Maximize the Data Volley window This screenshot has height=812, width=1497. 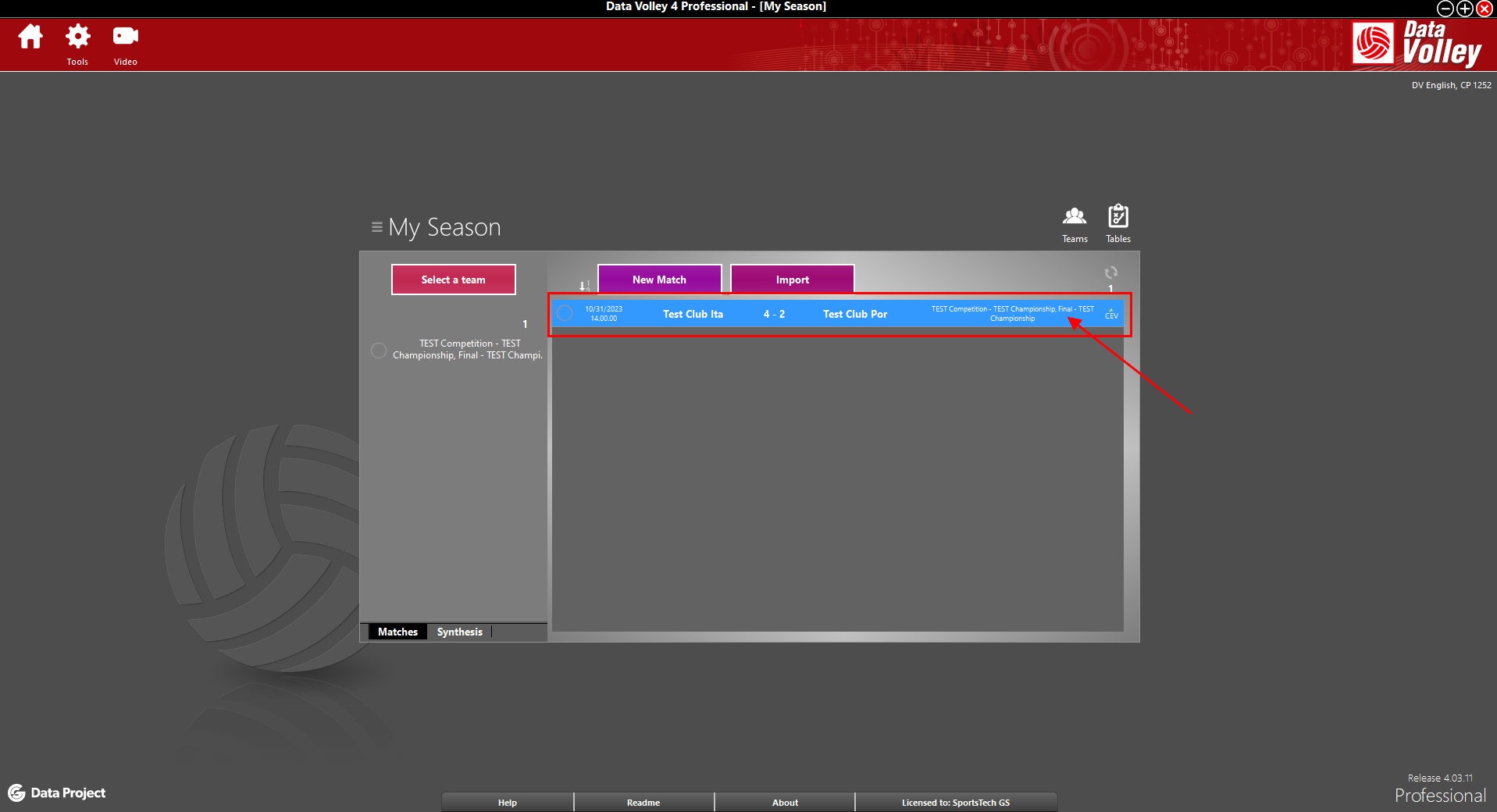click(1464, 9)
